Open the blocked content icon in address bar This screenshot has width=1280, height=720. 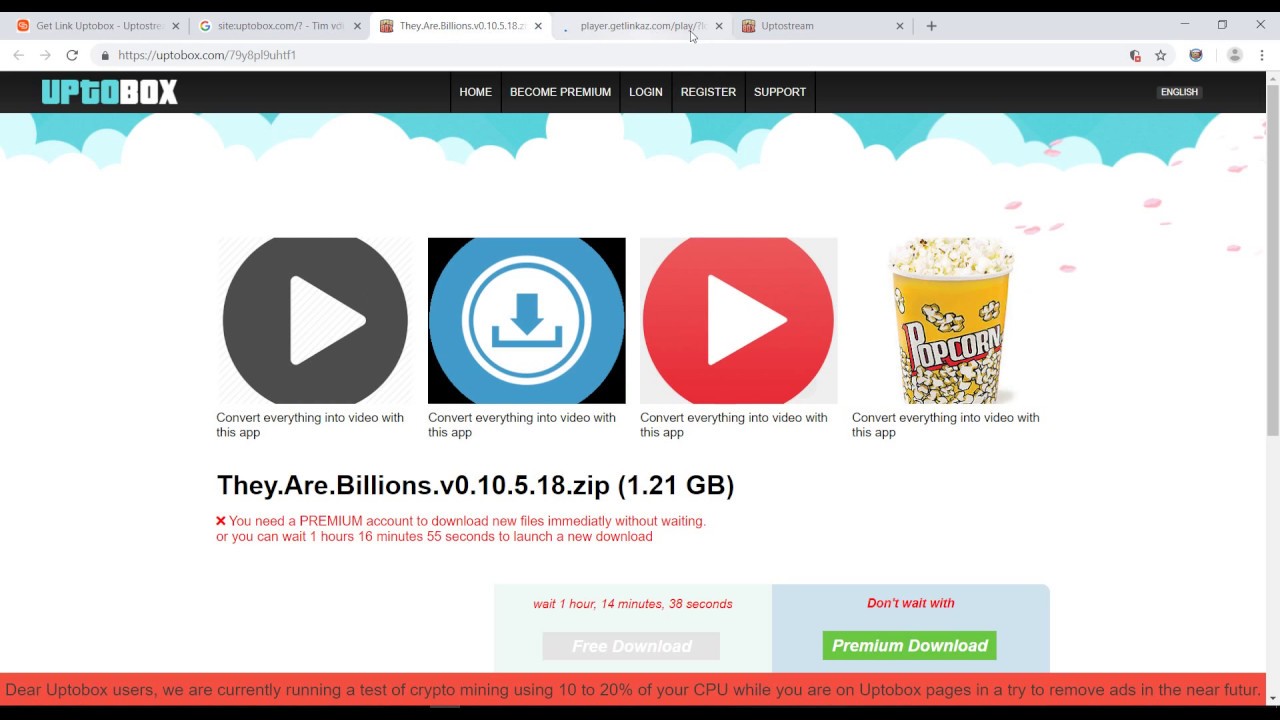[x=1135, y=55]
